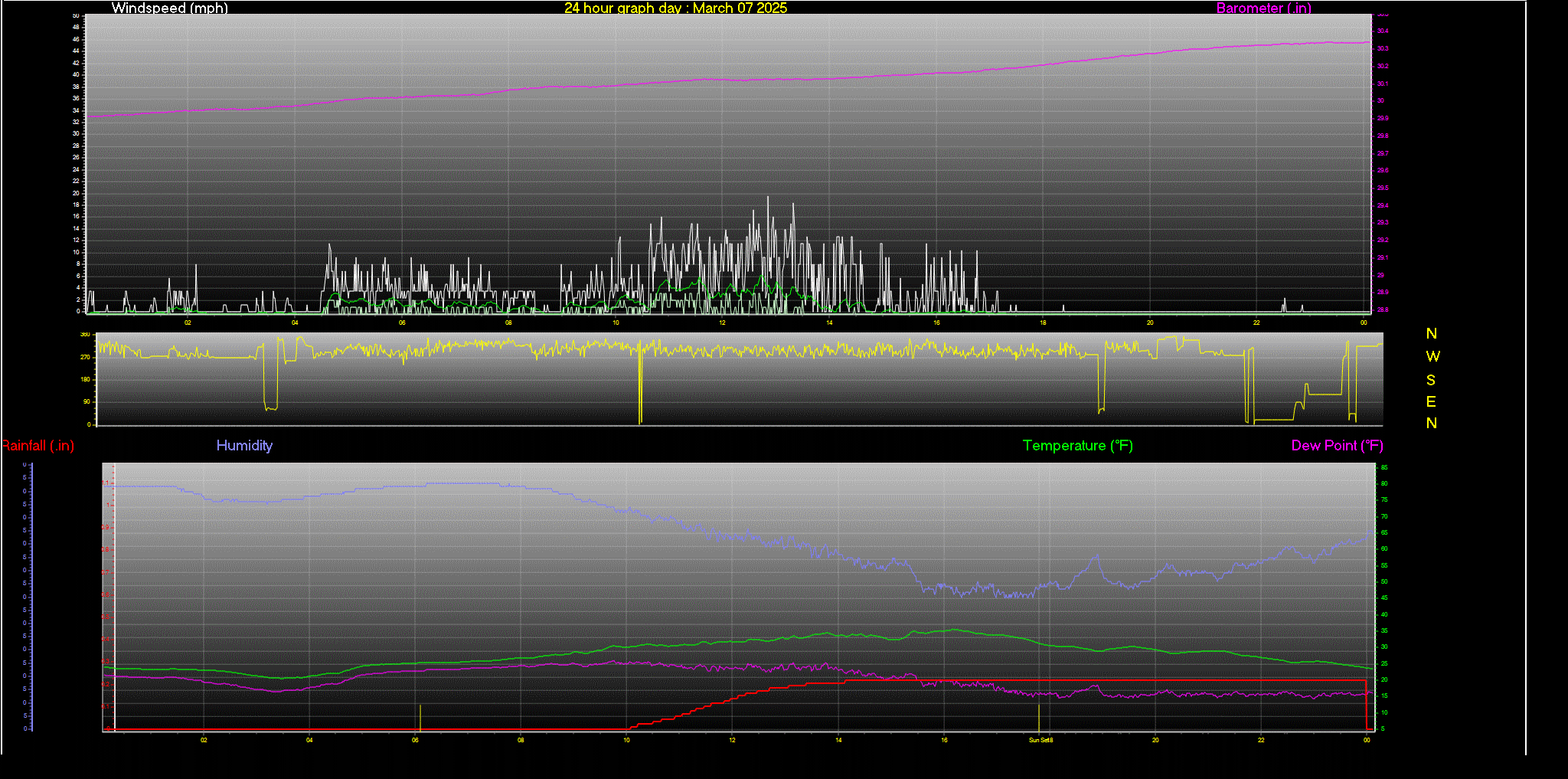This screenshot has height=779, width=1568.
Task: Click the "270" wind direction axis value
Action: tap(85, 357)
